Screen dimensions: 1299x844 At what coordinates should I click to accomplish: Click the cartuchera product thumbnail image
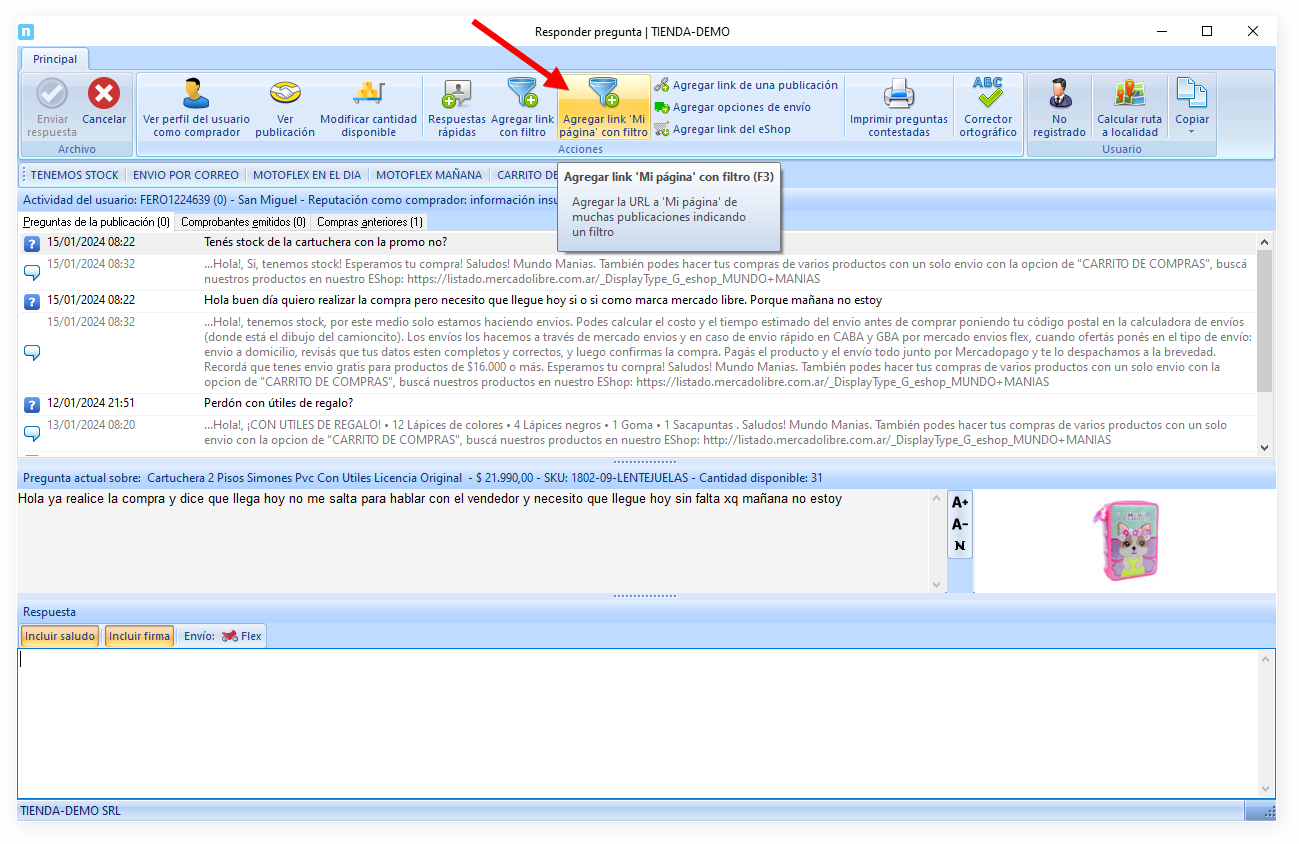click(x=1124, y=541)
